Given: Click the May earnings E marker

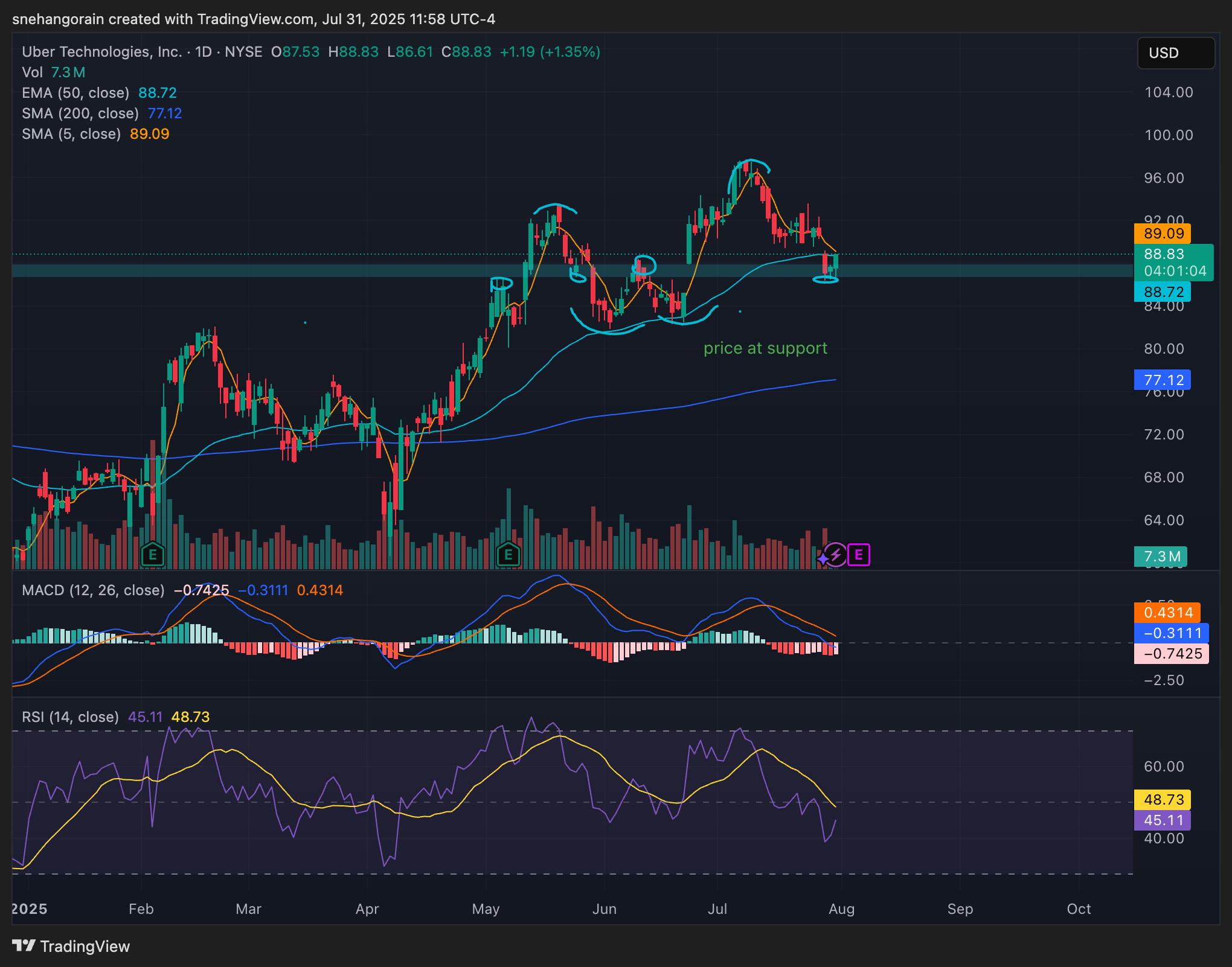Looking at the screenshot, I should click(509, 554).
